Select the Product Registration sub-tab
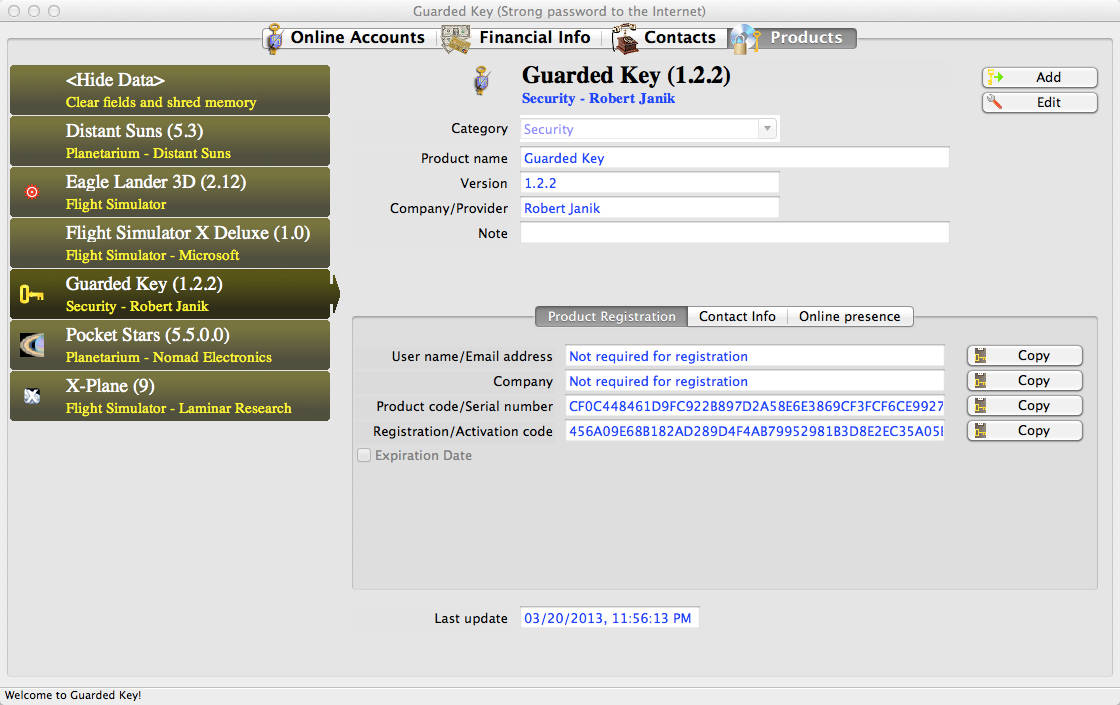Viewport: 1120px width, 705px height. click(x=611, y=316)
